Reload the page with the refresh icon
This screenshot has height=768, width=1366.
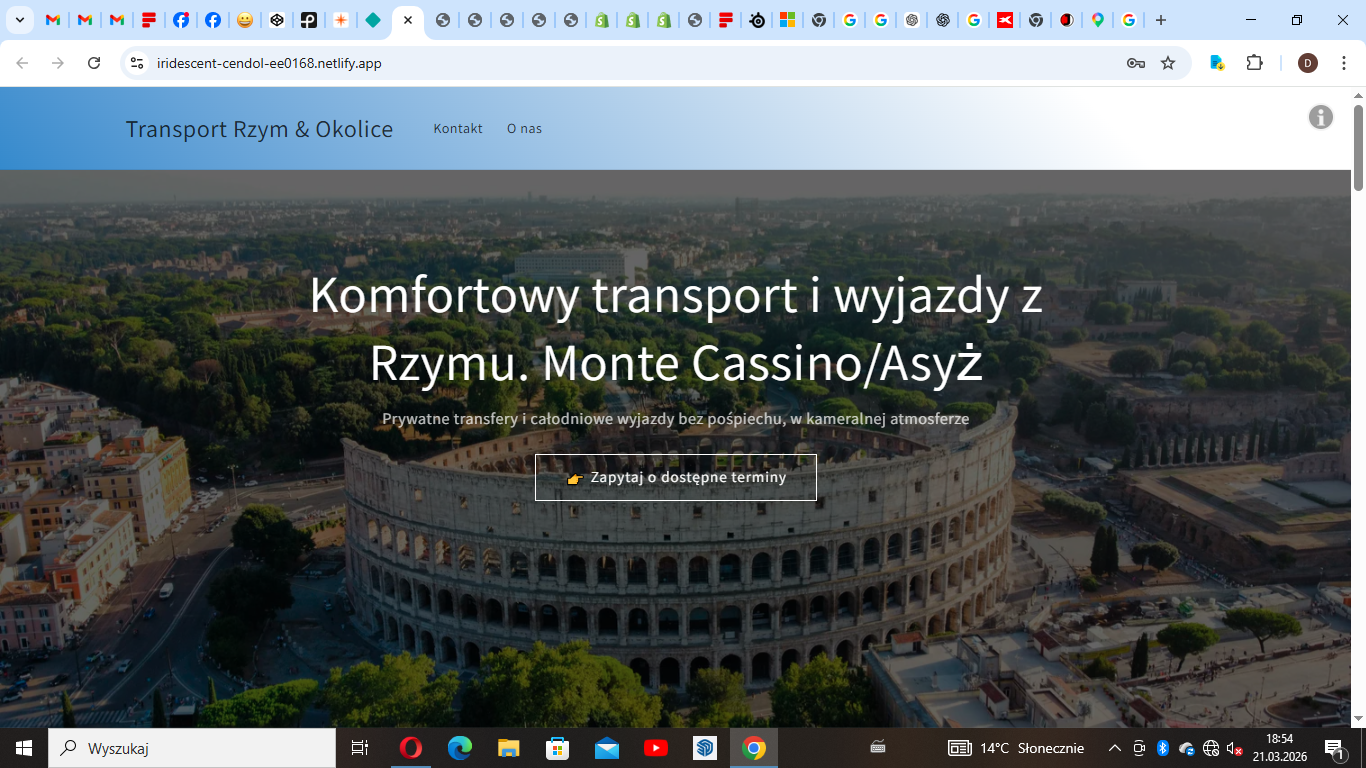(x=94, y=63)
